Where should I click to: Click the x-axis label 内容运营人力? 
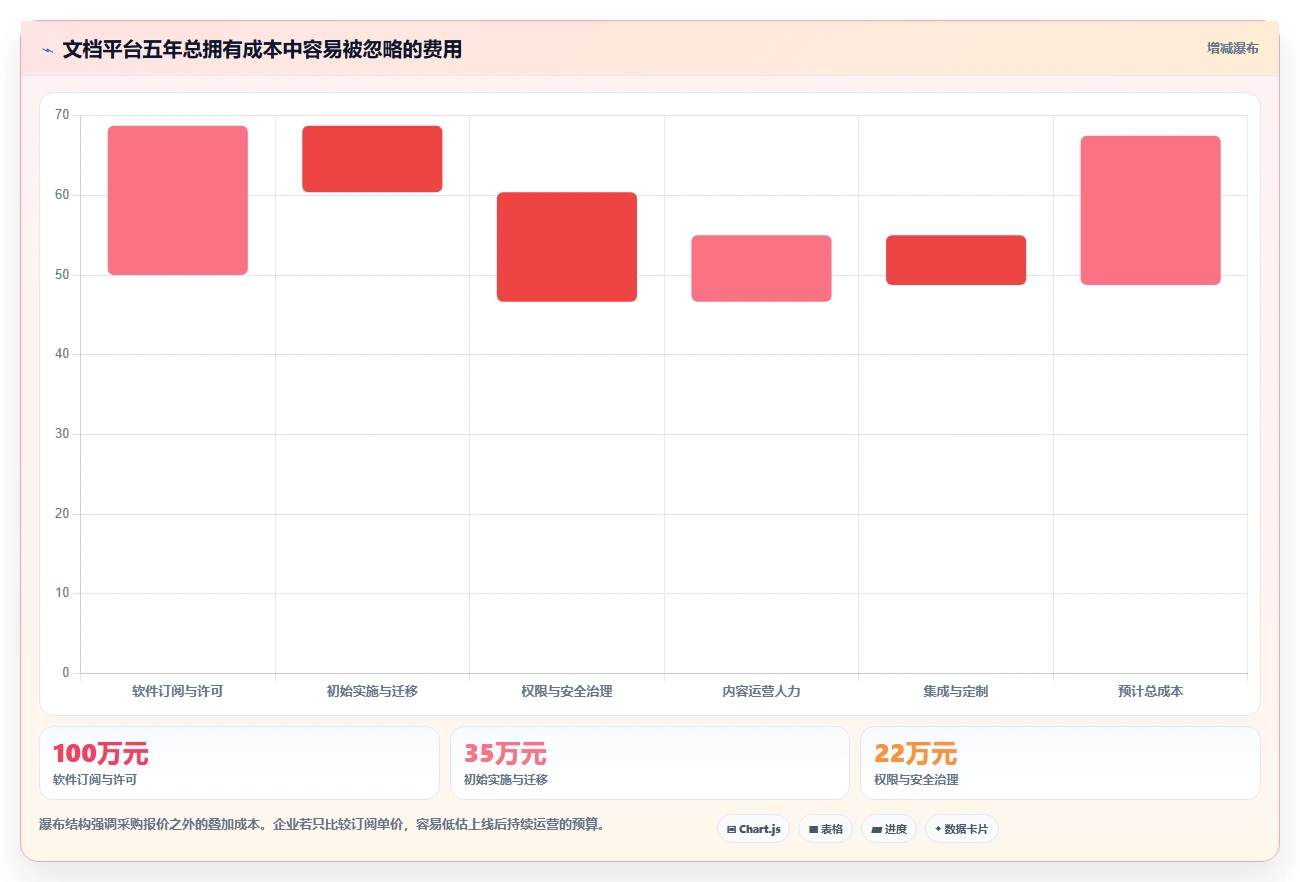point(761,691)
